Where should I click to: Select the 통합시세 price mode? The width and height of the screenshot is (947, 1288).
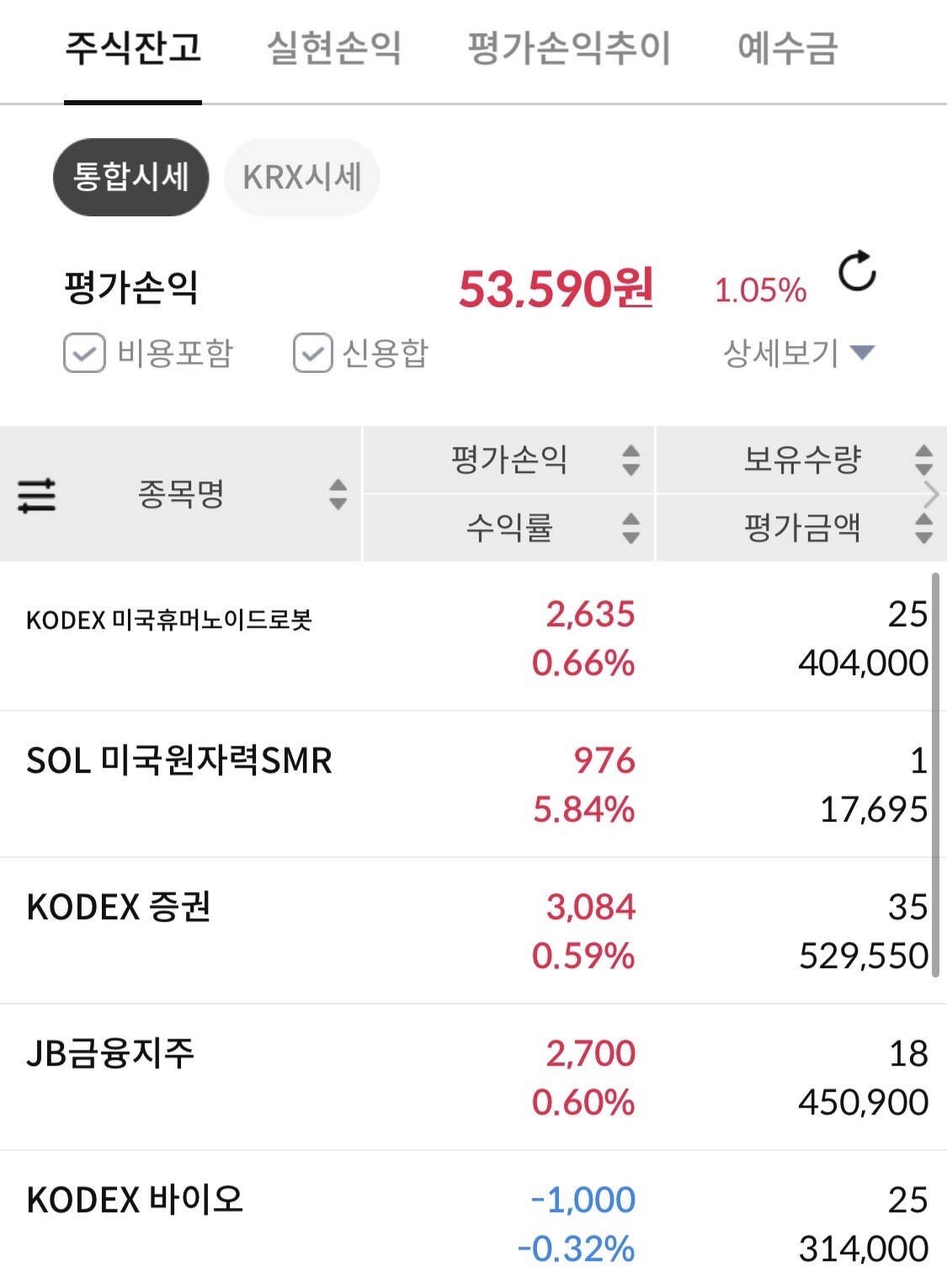click(x=130, y=178)
